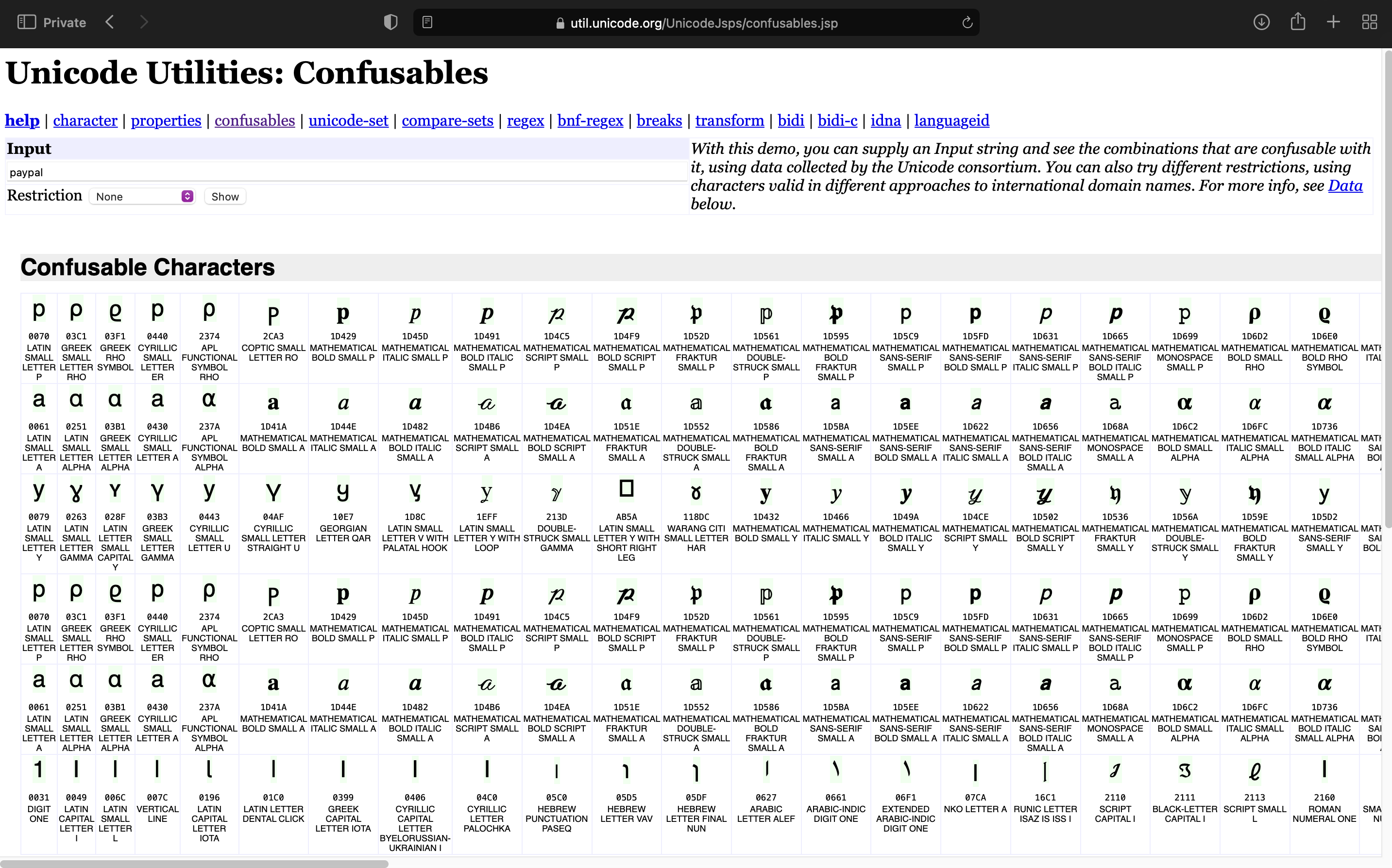This screenshot has width=1392, height=868.
Task: Navigate to the unicode-set page link
Action: (x=348, y=120)
